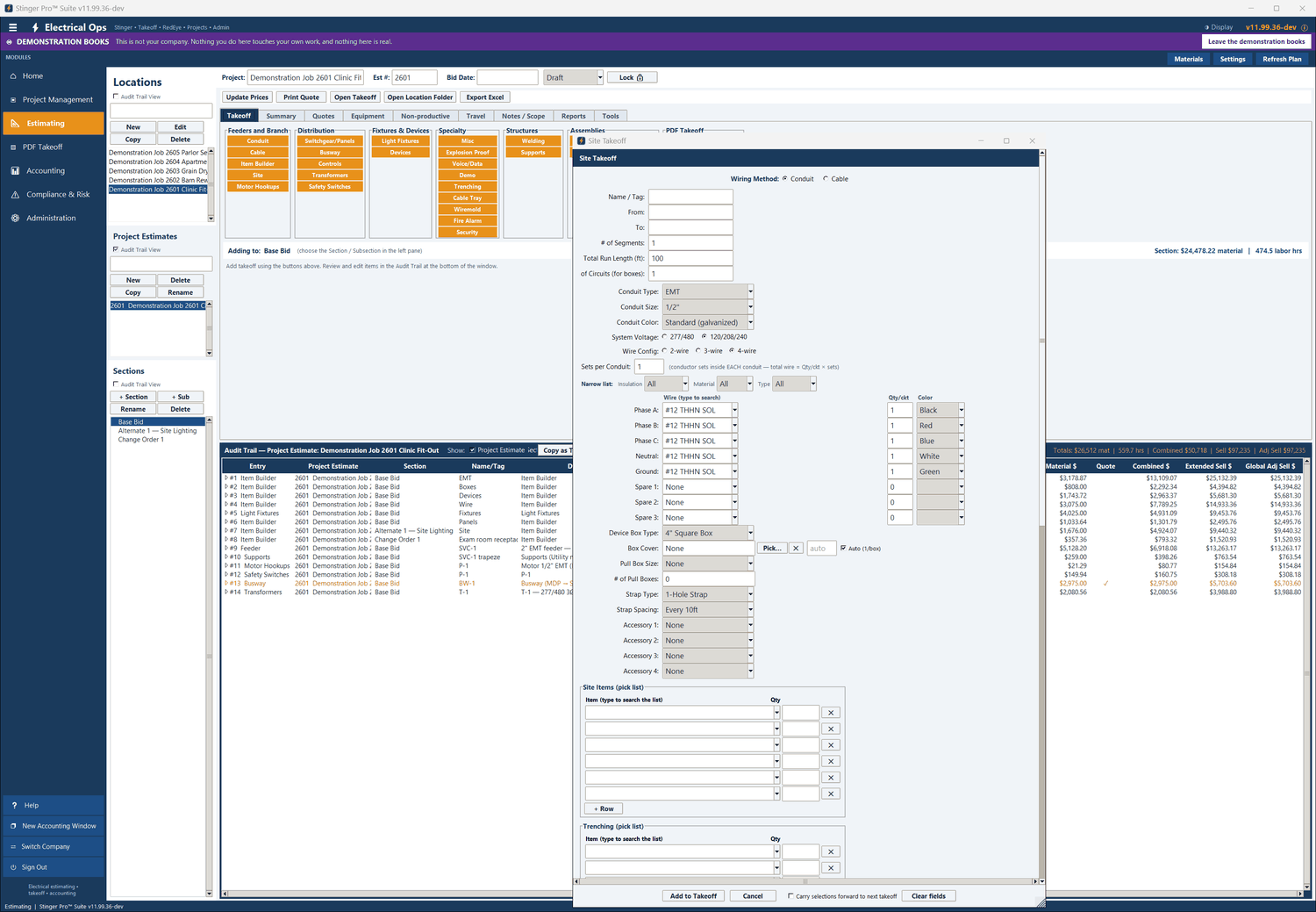
Task: Click the Accounting bar-chart icon
Action: (14, 171)
